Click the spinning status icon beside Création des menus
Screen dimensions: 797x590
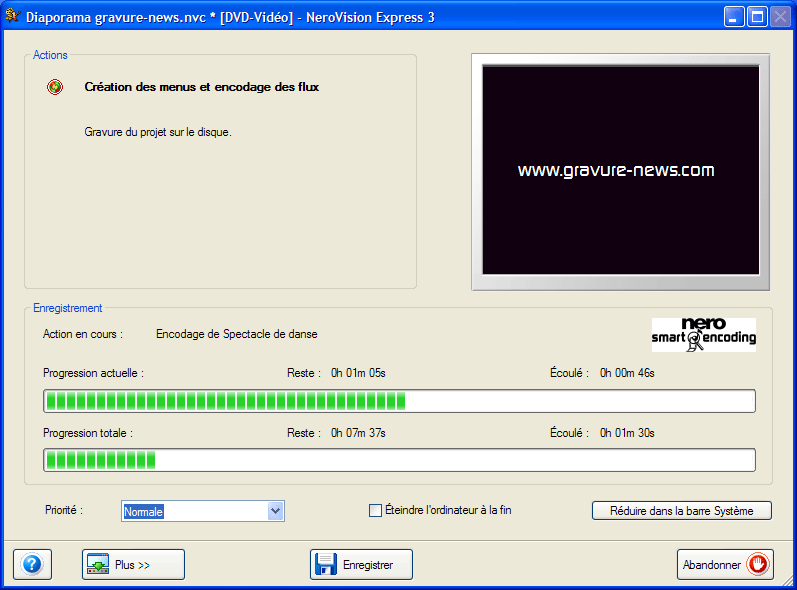(55, 87)
